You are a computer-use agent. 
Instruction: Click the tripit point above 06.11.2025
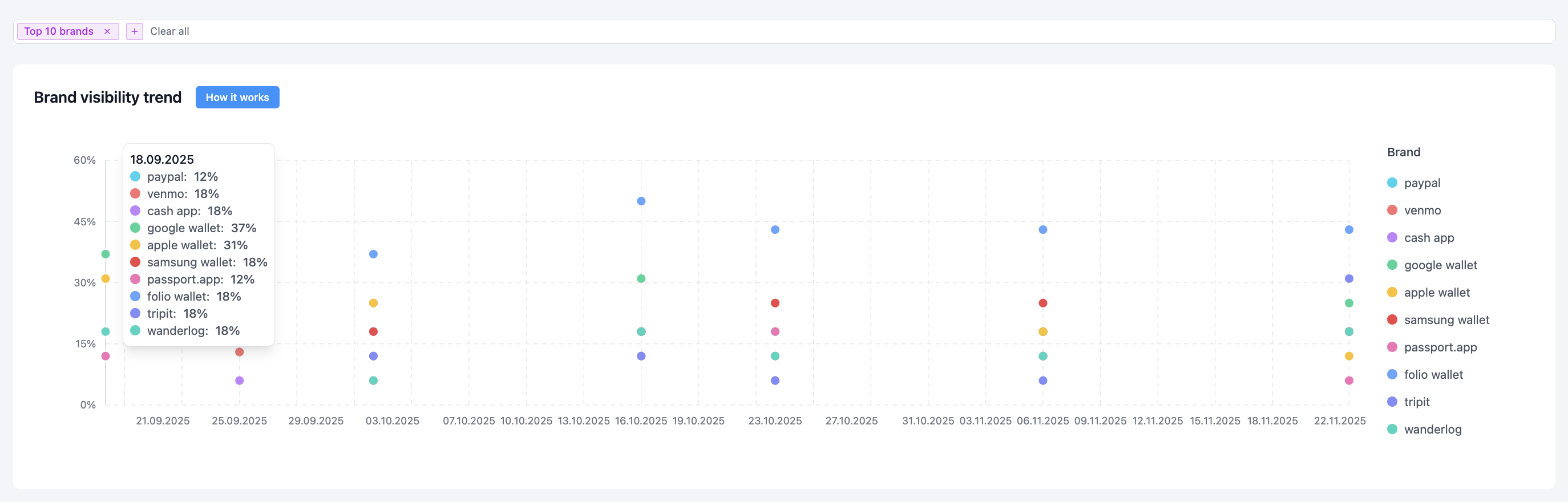coord(1042,380)
